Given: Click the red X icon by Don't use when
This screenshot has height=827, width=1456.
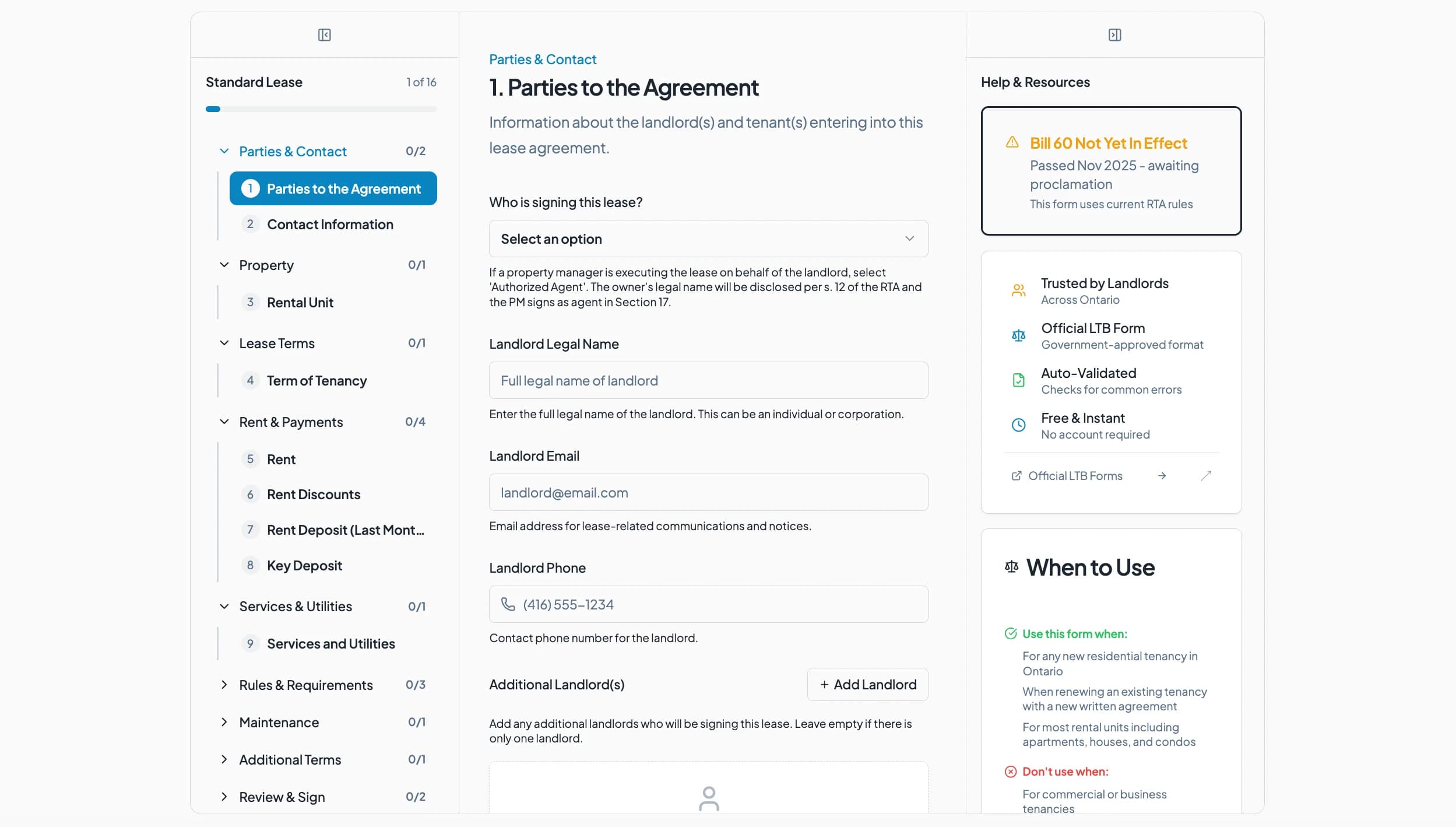Looking at the screenshot, I should [x=1011, y=772].
